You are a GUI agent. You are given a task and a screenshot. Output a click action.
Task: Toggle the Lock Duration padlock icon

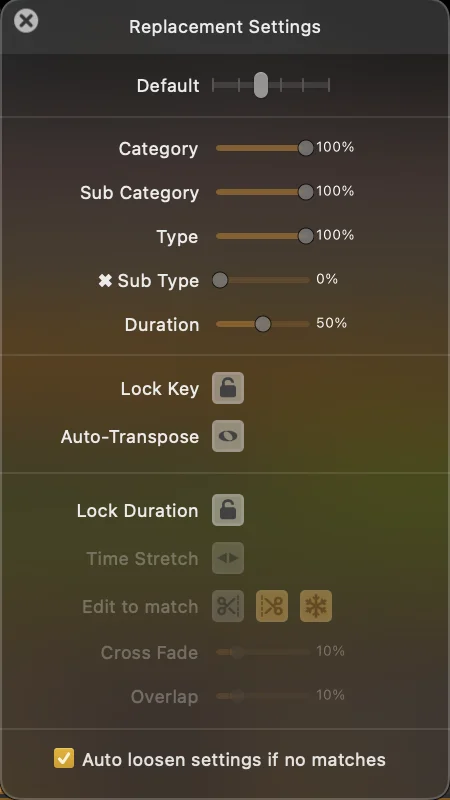tap(228, 510)
